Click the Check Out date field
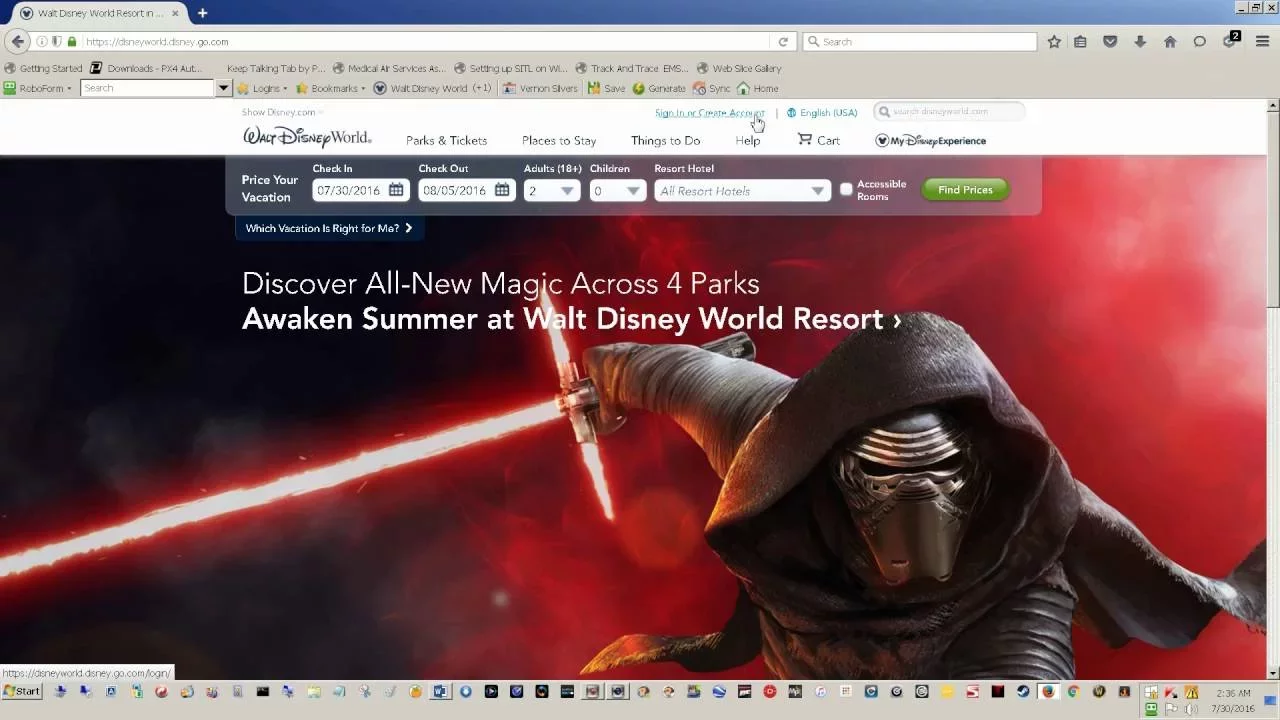The width and height of the screenshot is (1280, 720). point(466,190)
